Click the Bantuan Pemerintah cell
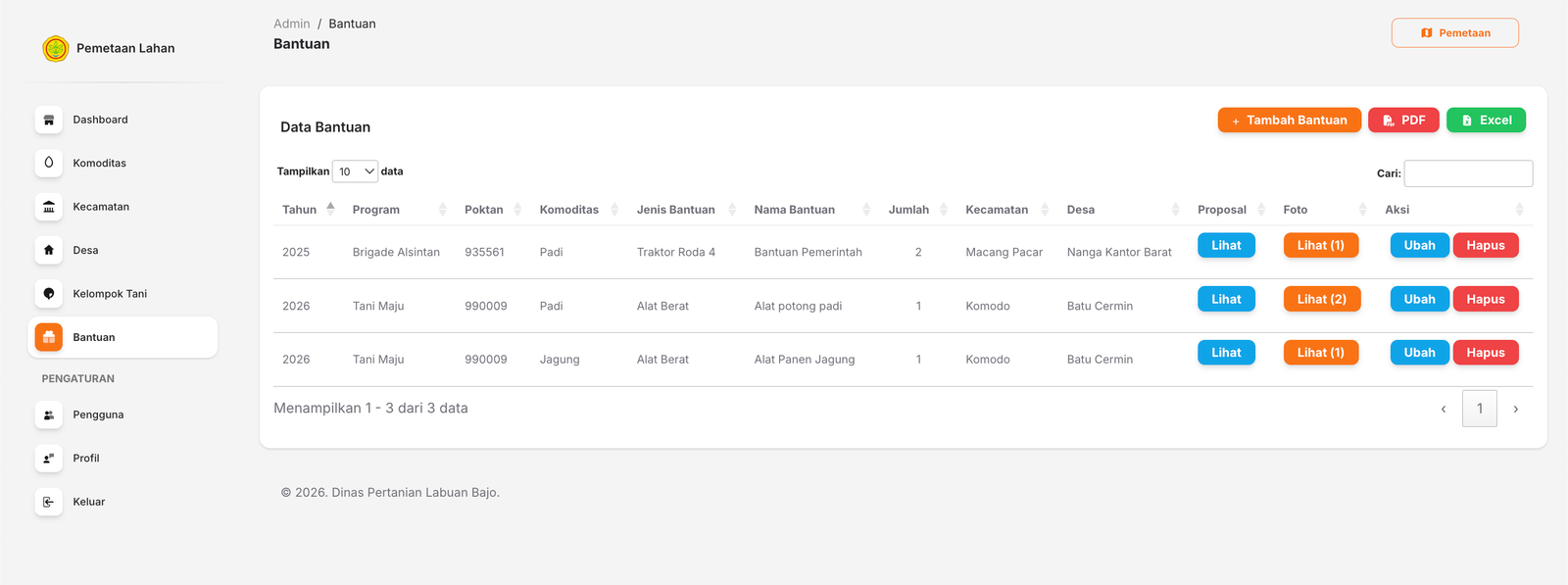This screenshot has height=585, width=1568. coord(808,252)
